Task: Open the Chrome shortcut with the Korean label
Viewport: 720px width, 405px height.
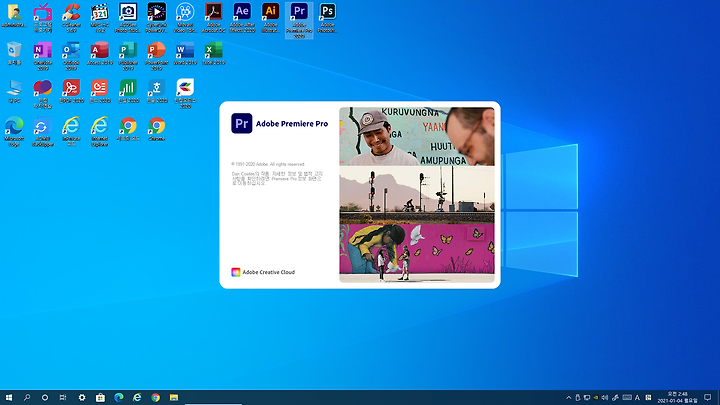Action: click(128, 129)
